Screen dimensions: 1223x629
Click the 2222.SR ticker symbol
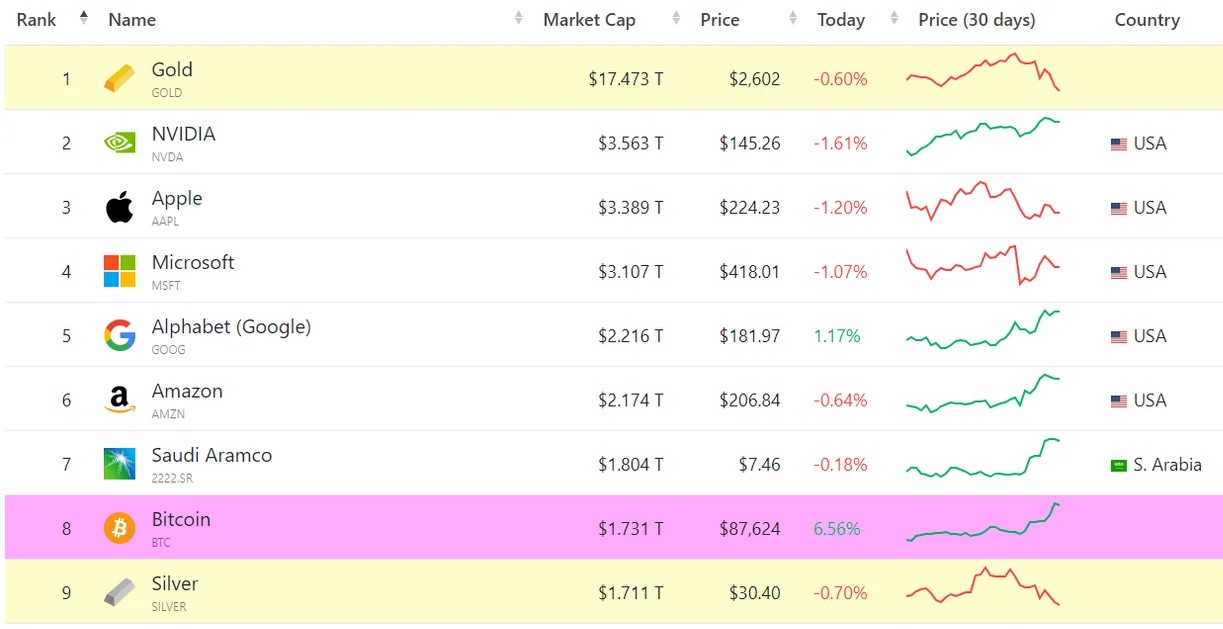tap(171, 478)
